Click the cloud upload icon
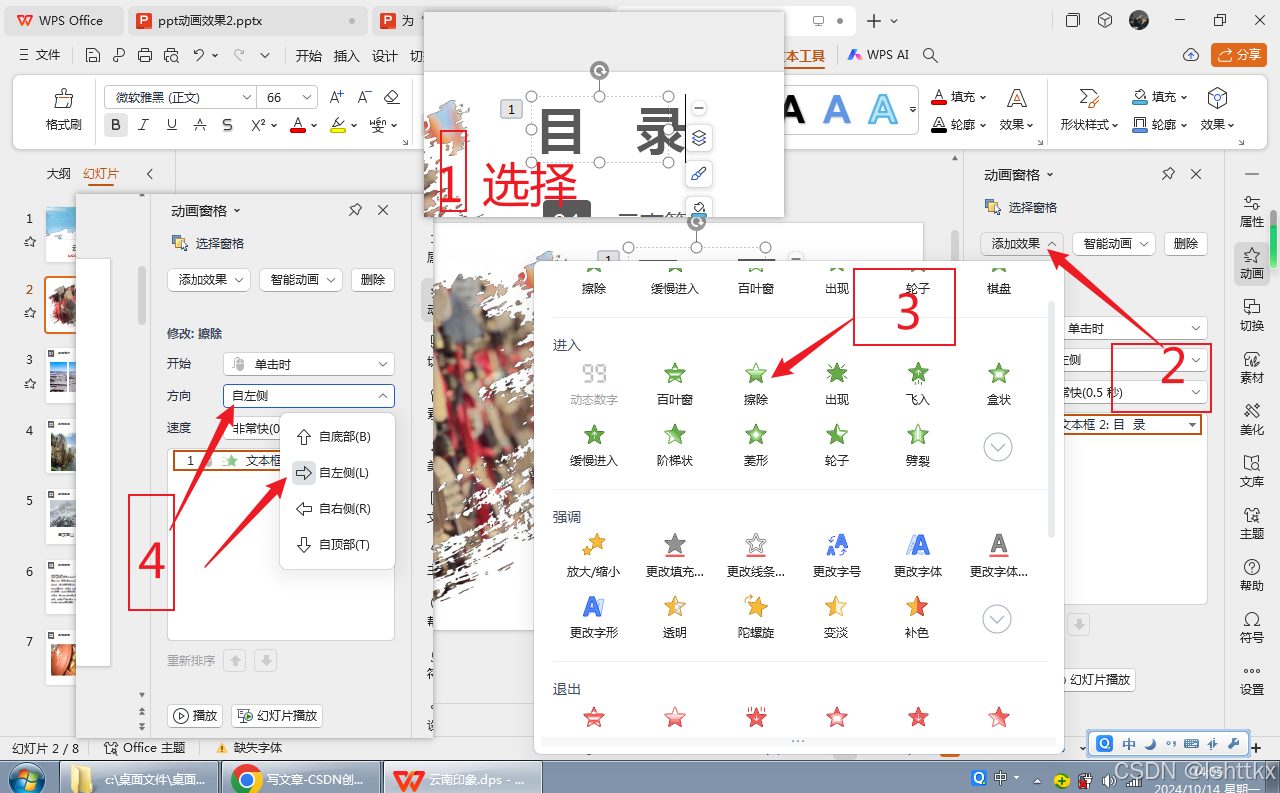The image size is (1280, 793). (x=1190, y=55)
